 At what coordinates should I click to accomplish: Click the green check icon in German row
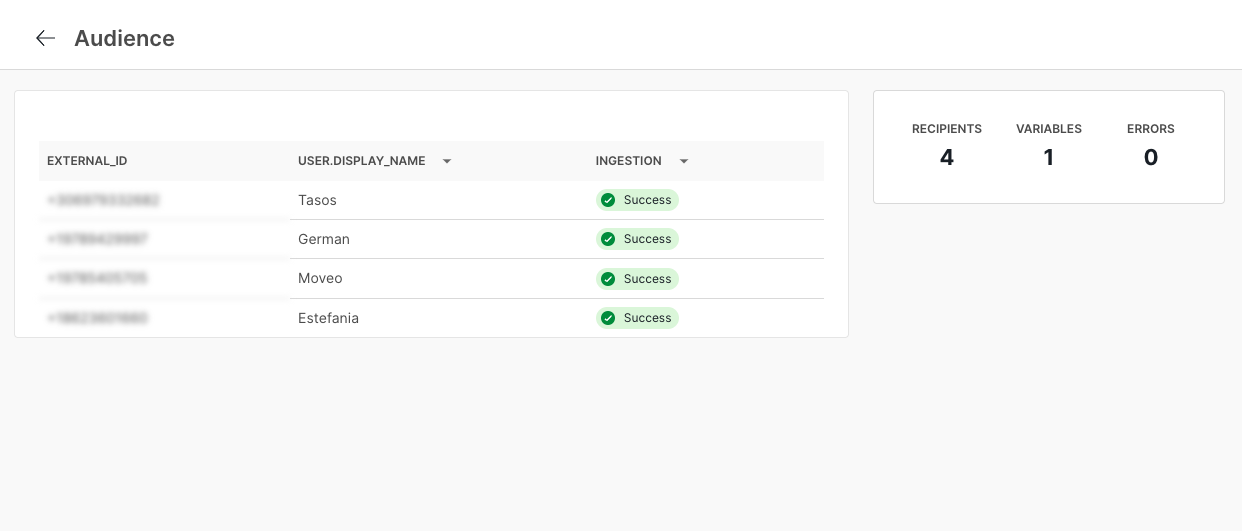608,239
